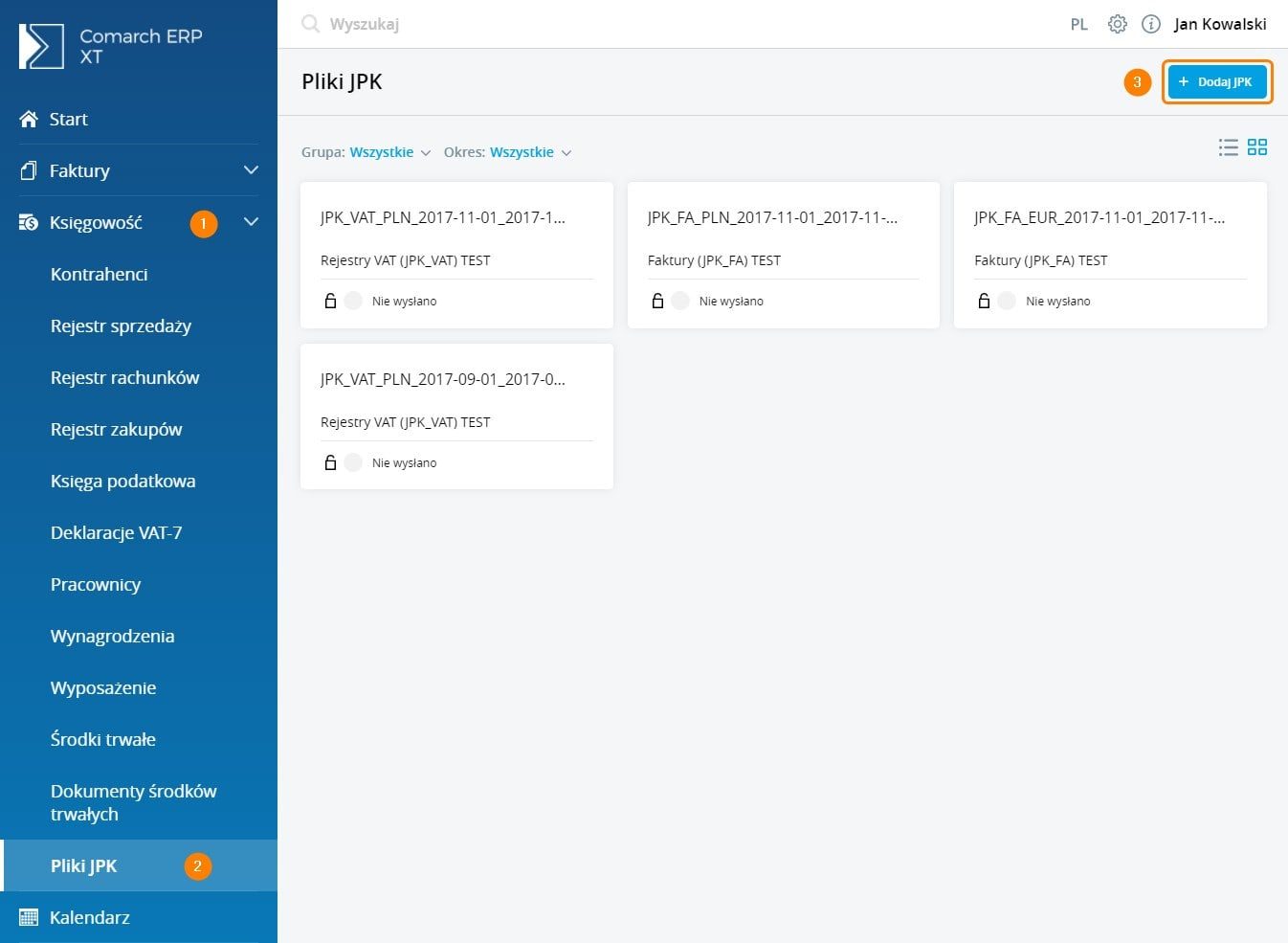Click the Start home icon
Screen dimensions: 1288x943
[29, 120]
